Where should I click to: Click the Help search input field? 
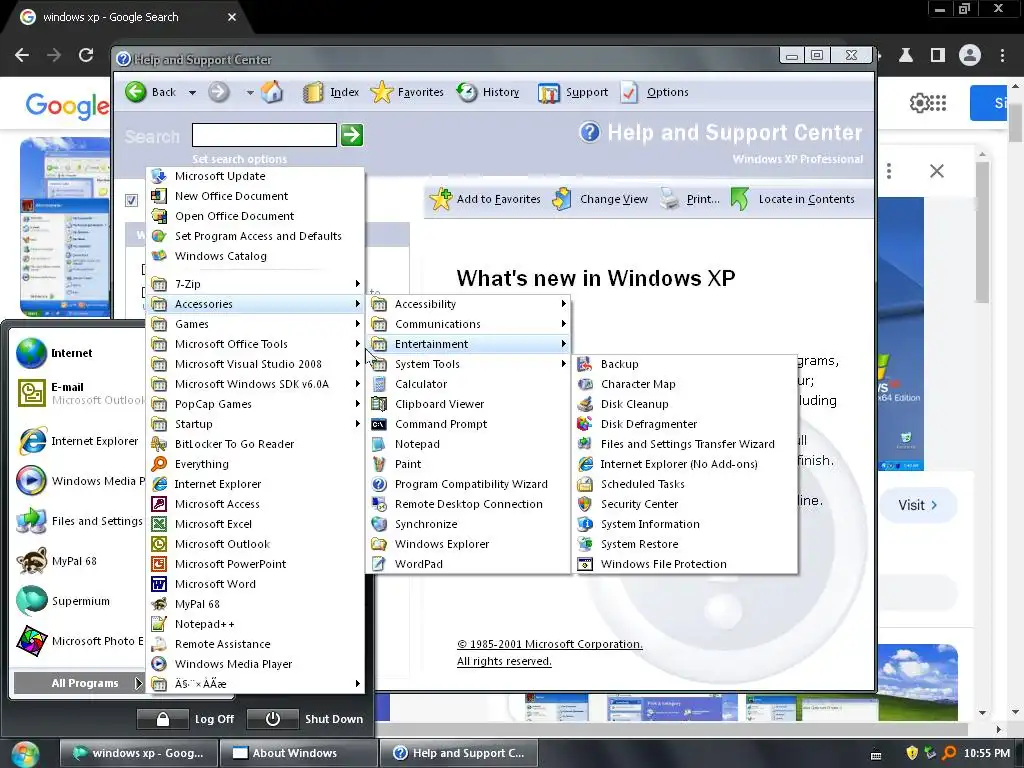(x=264, y=135)
